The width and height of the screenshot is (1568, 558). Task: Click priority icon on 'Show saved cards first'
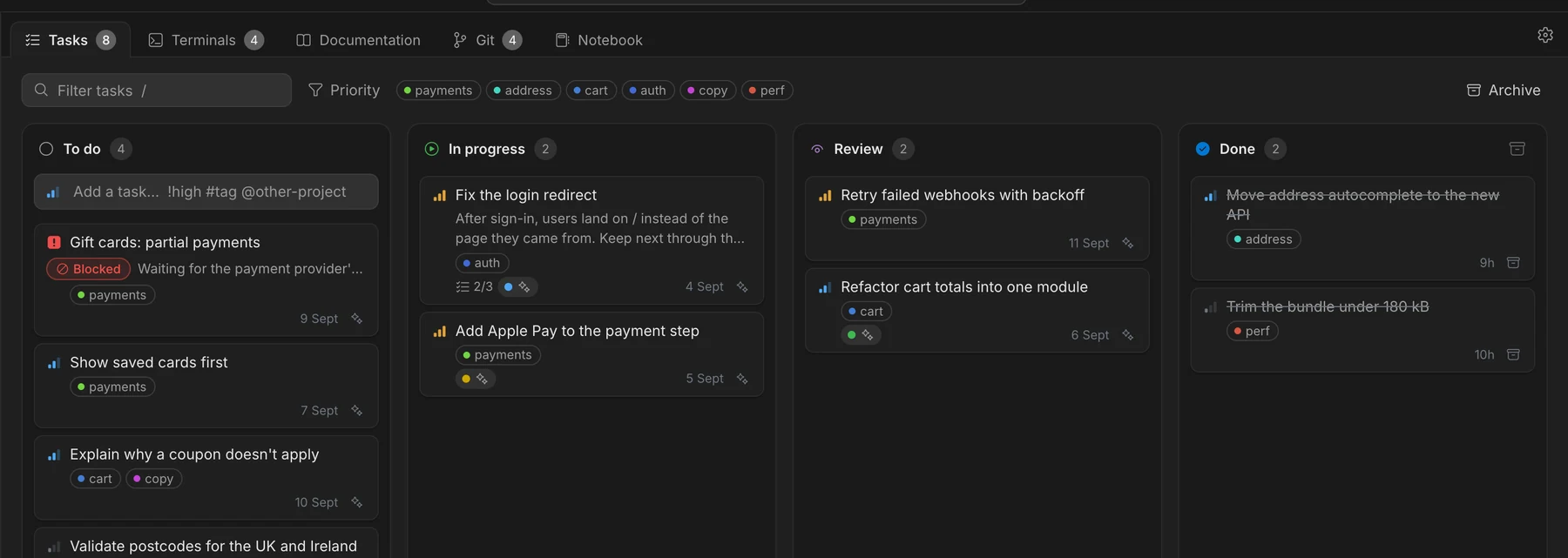pyautogui.click(x=54, y=363)
